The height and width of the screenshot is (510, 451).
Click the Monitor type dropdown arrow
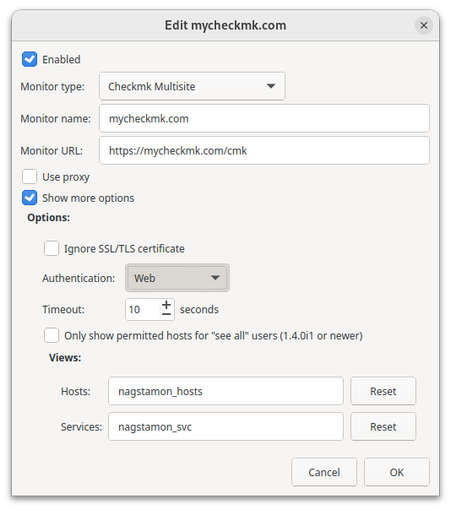[271, 86]
